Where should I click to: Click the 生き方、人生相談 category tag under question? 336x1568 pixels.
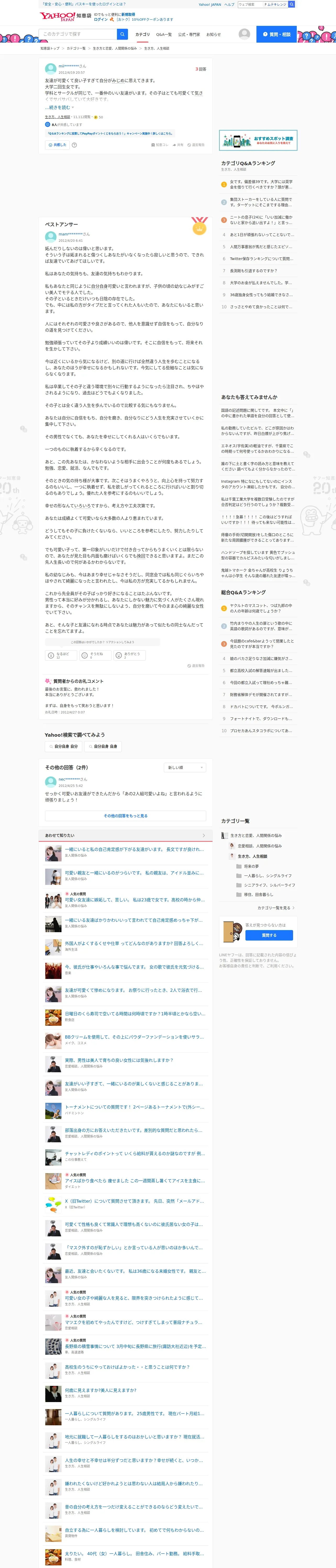pos(57,117)
